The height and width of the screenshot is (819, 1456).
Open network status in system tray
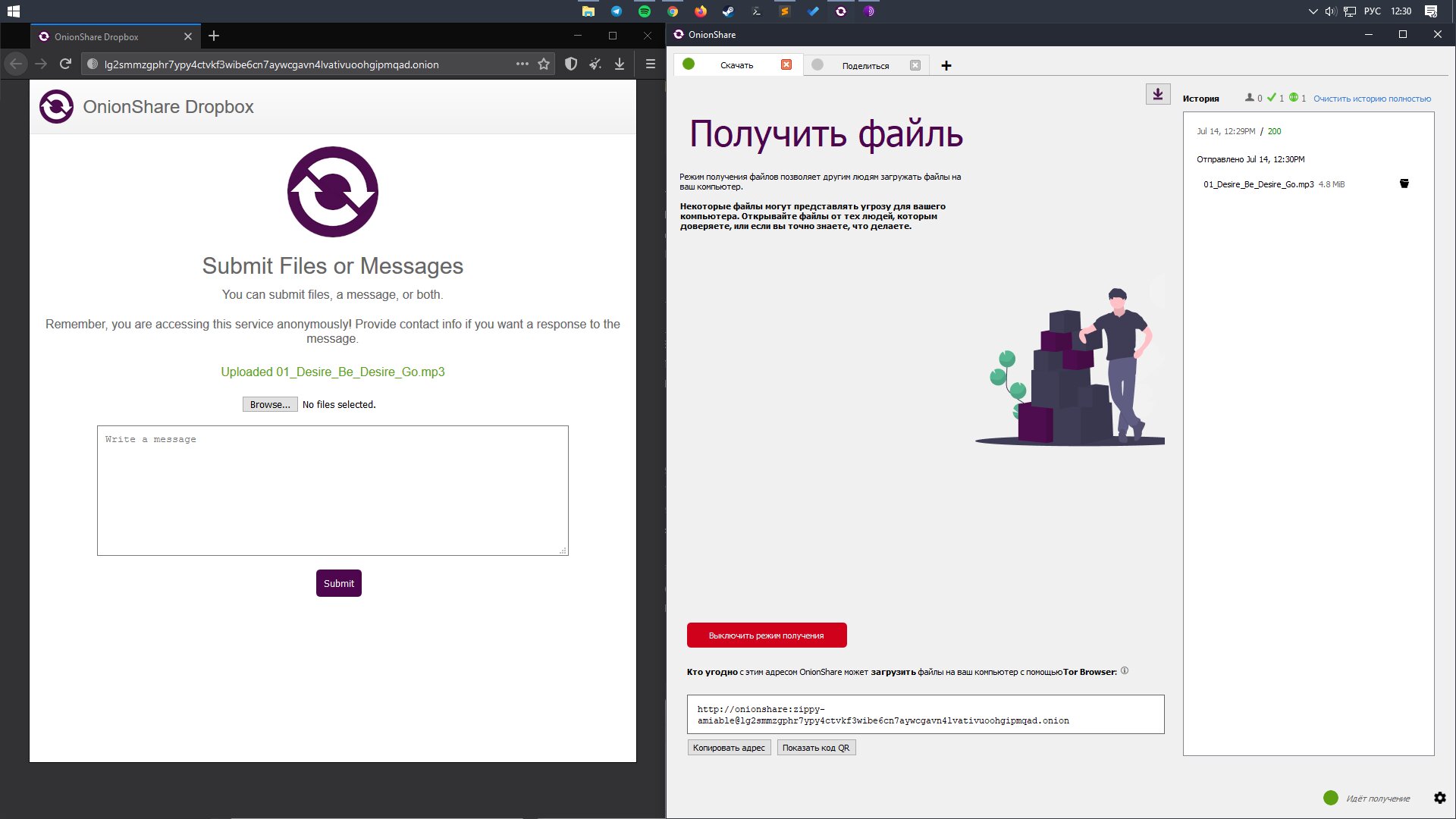1350,11
